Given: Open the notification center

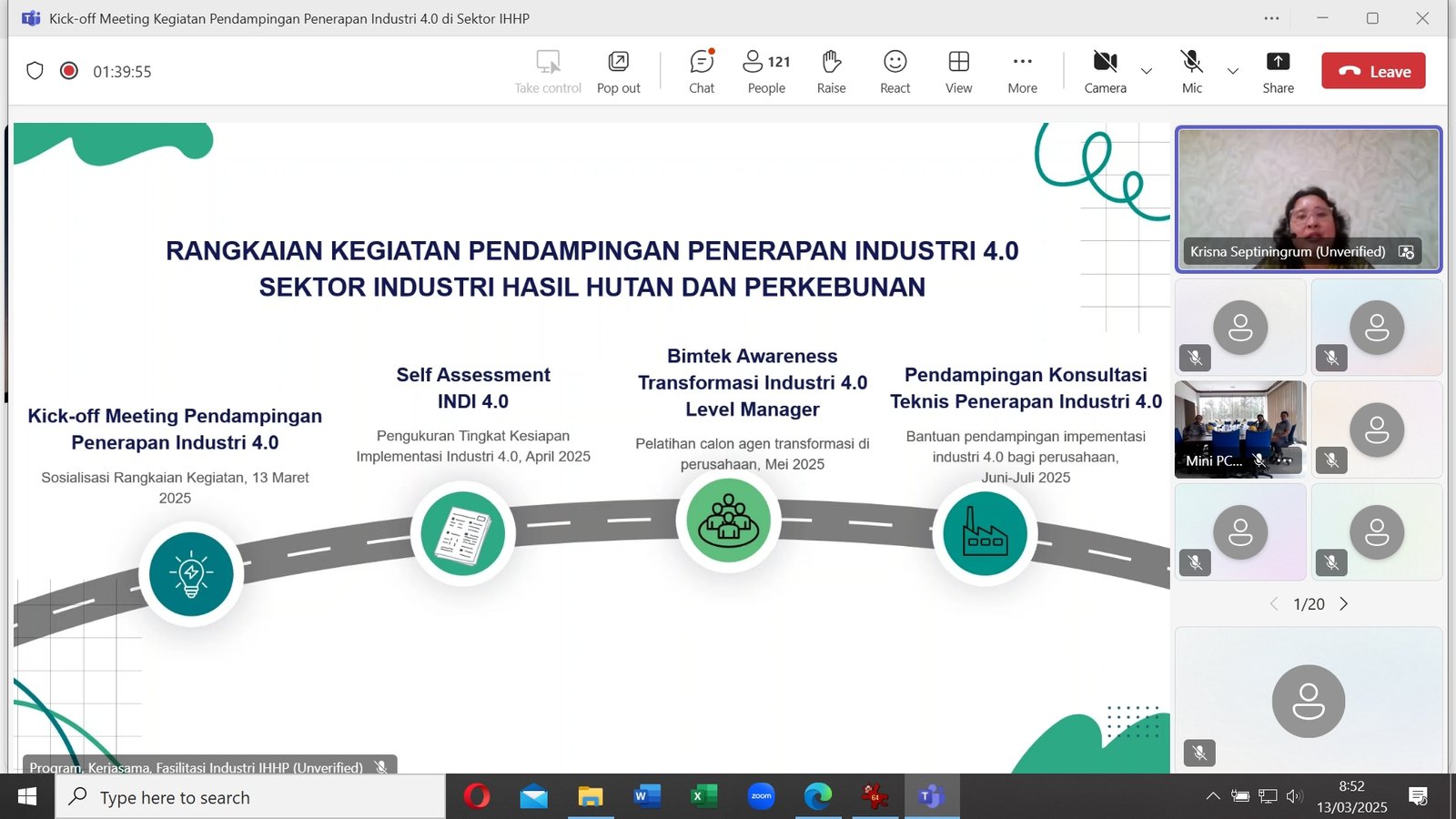Looking at the screenshot, I should (x=1418, y=797).
